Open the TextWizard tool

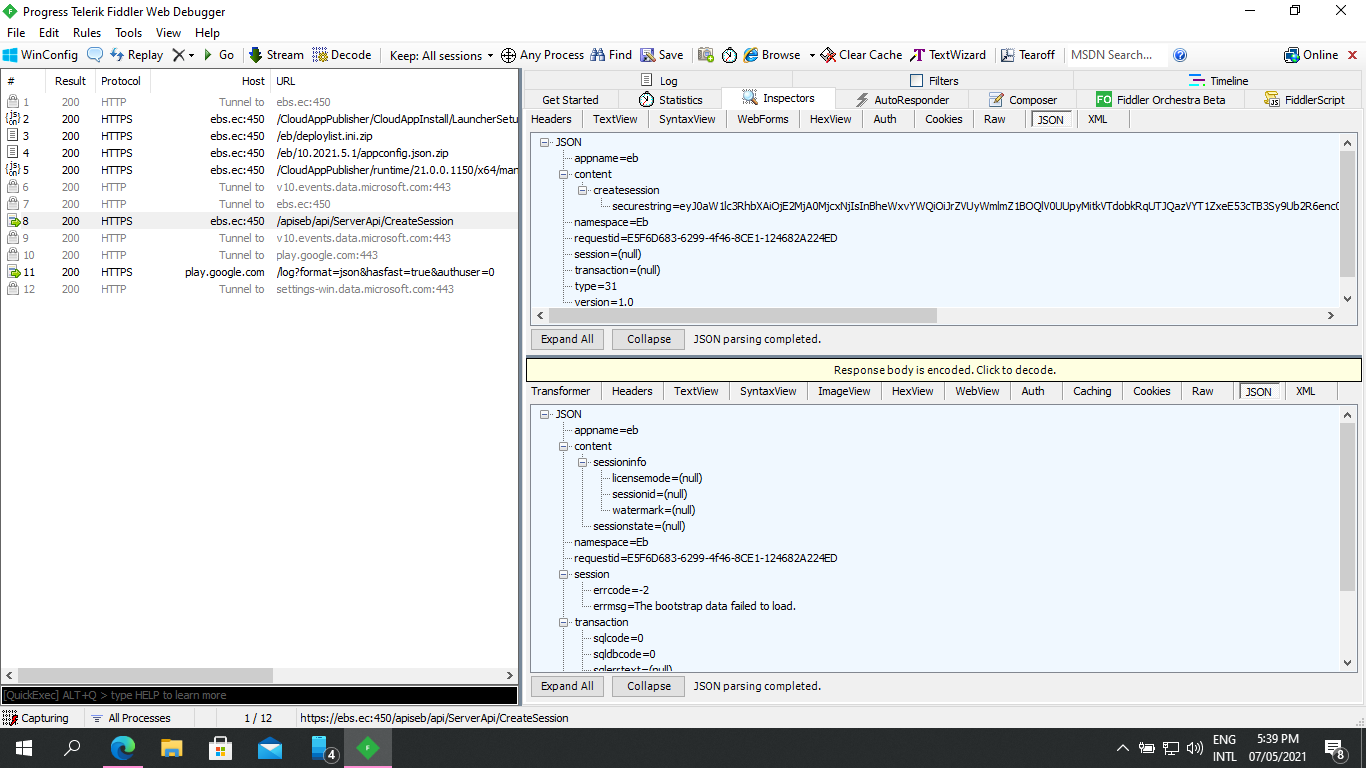tap(948, 55)
